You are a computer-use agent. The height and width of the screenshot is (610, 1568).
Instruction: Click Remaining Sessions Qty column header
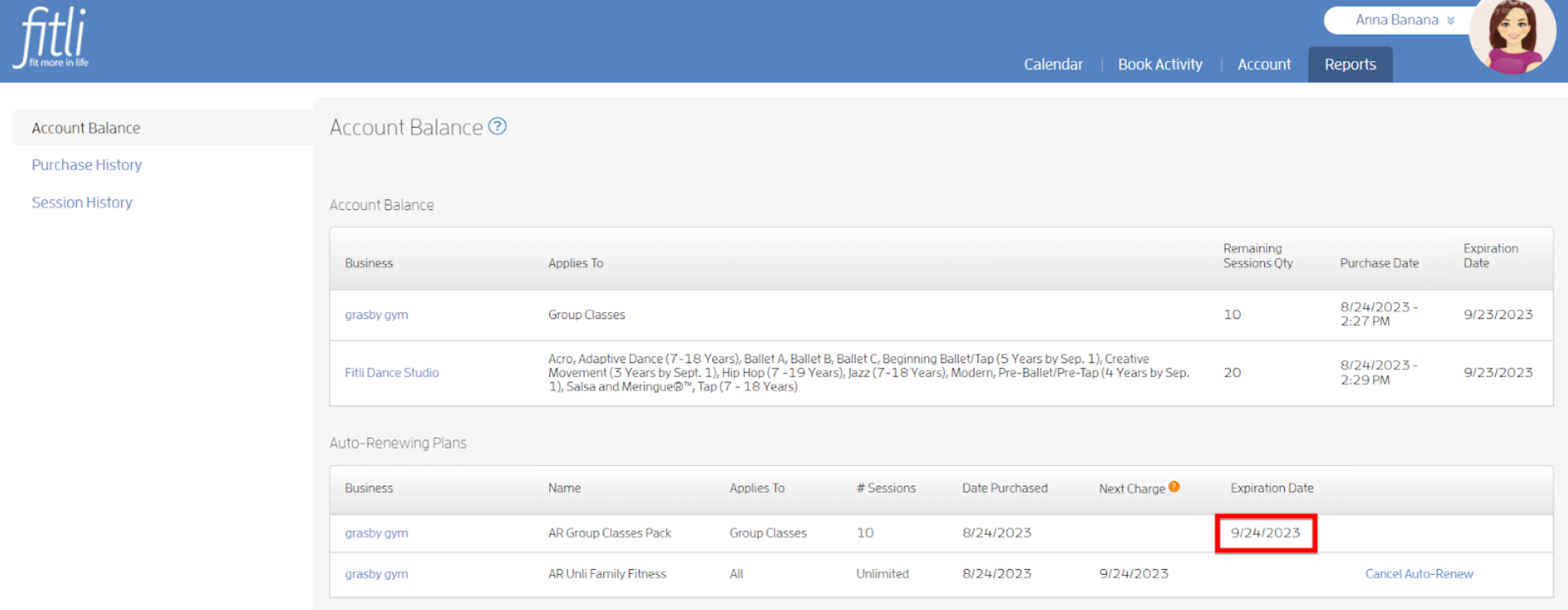1258,255
